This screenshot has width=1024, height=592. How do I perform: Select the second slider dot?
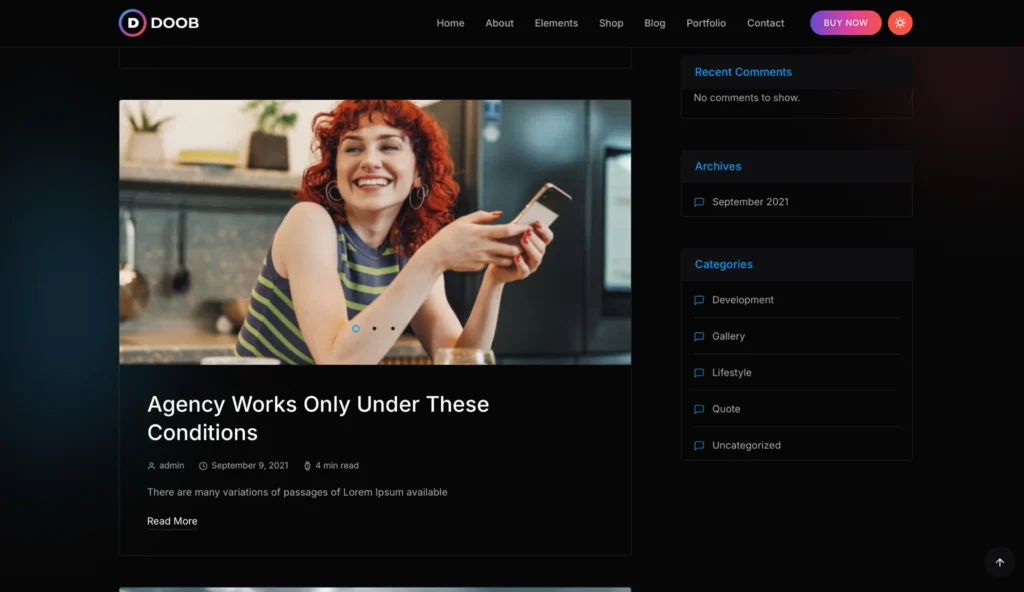tap(374, 328)
